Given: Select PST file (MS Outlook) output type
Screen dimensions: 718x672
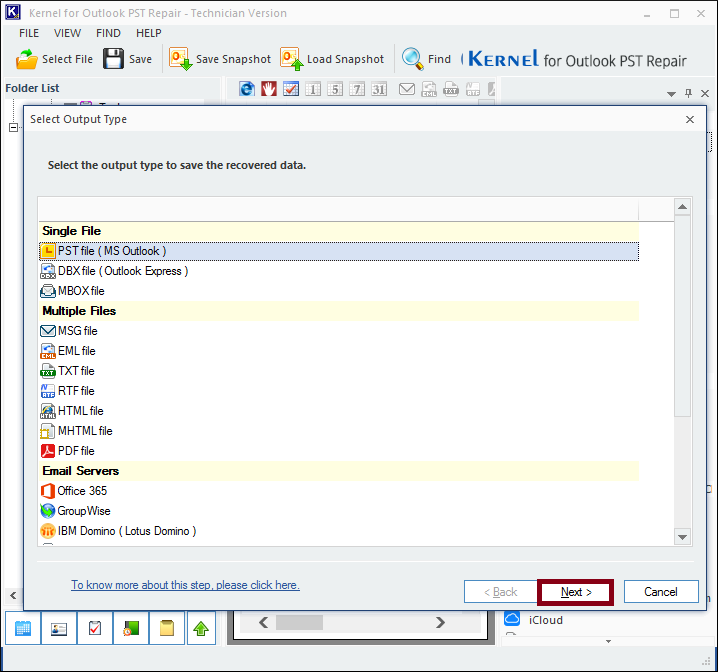Looking at the screenshot, I should tap(111, 251).
